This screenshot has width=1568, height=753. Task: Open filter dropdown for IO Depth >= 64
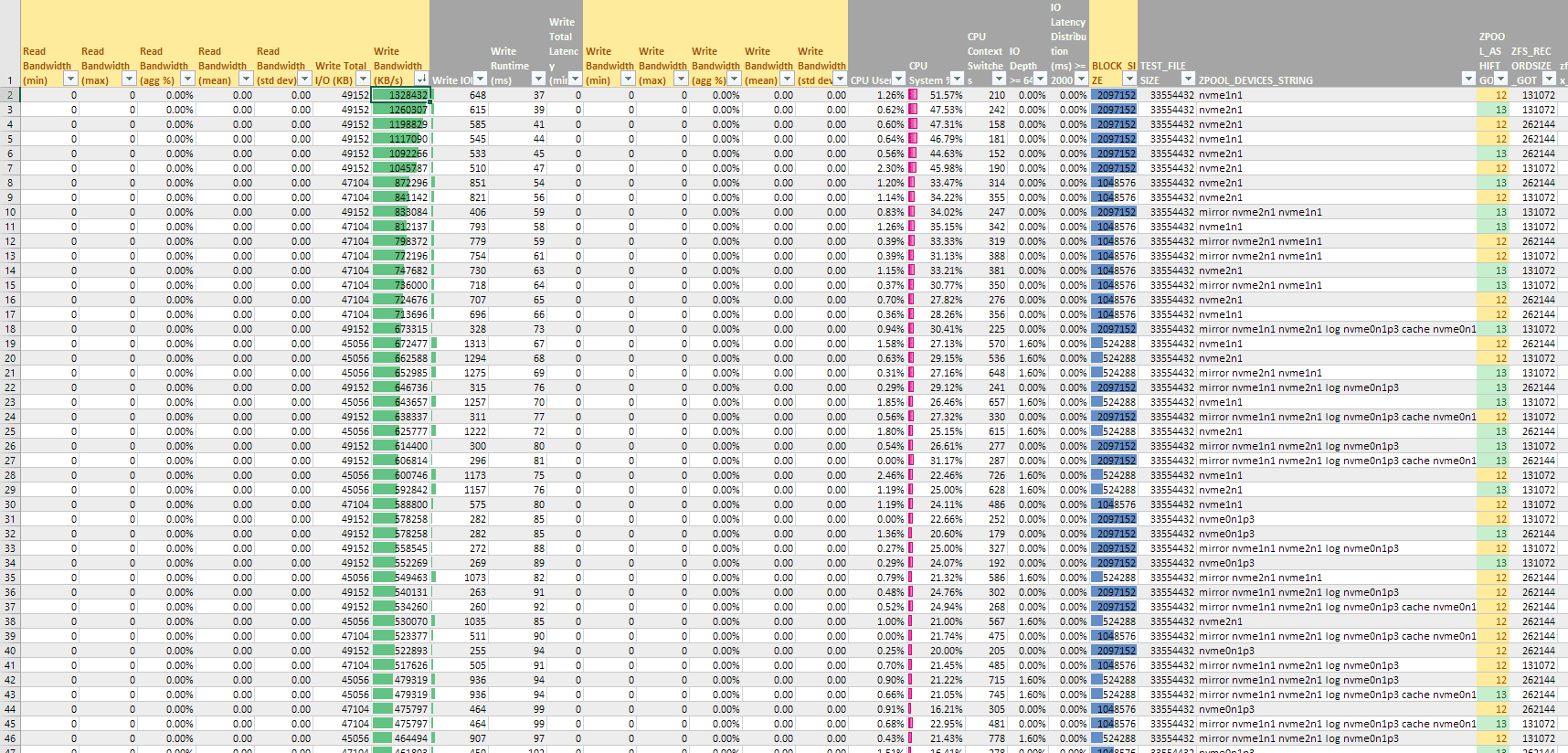[1040, 80]
